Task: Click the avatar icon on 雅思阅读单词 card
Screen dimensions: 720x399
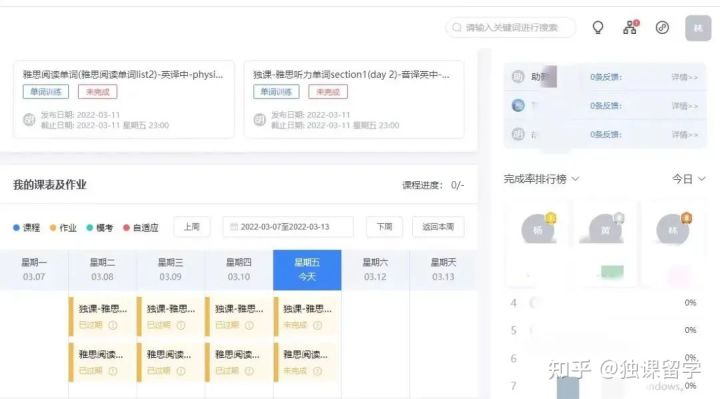Action: click(29, 120)
